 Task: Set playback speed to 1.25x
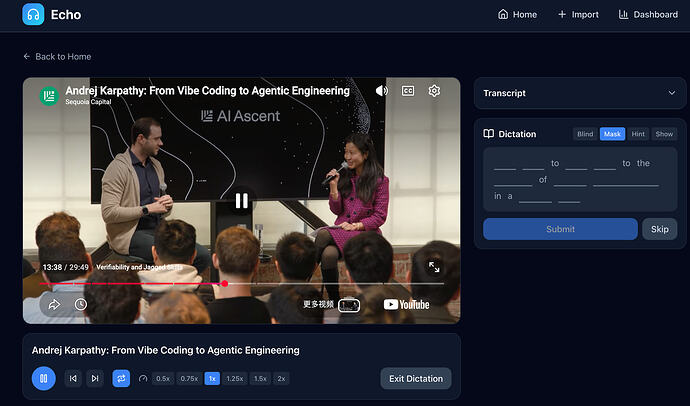pos(235,378)
